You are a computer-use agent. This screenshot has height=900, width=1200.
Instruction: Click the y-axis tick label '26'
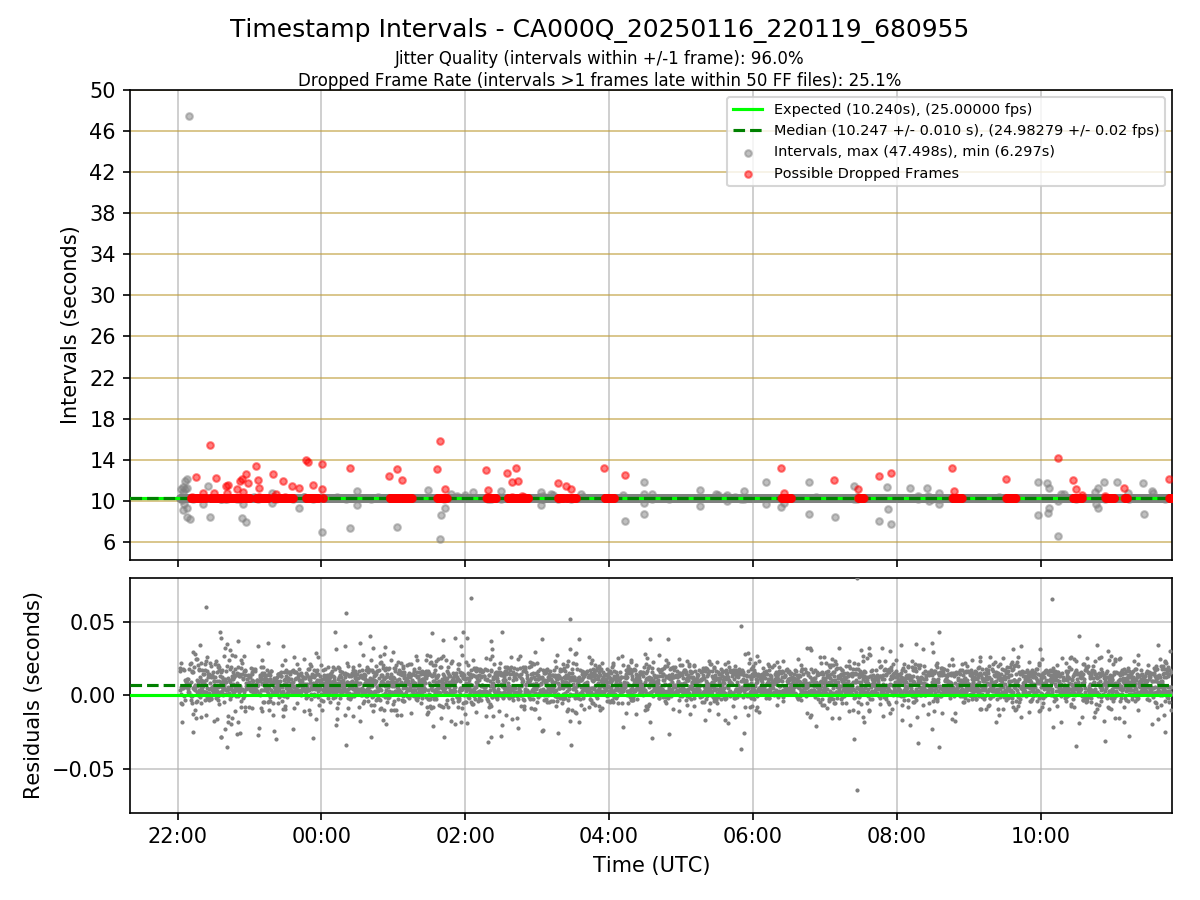[x=104, y=337]
